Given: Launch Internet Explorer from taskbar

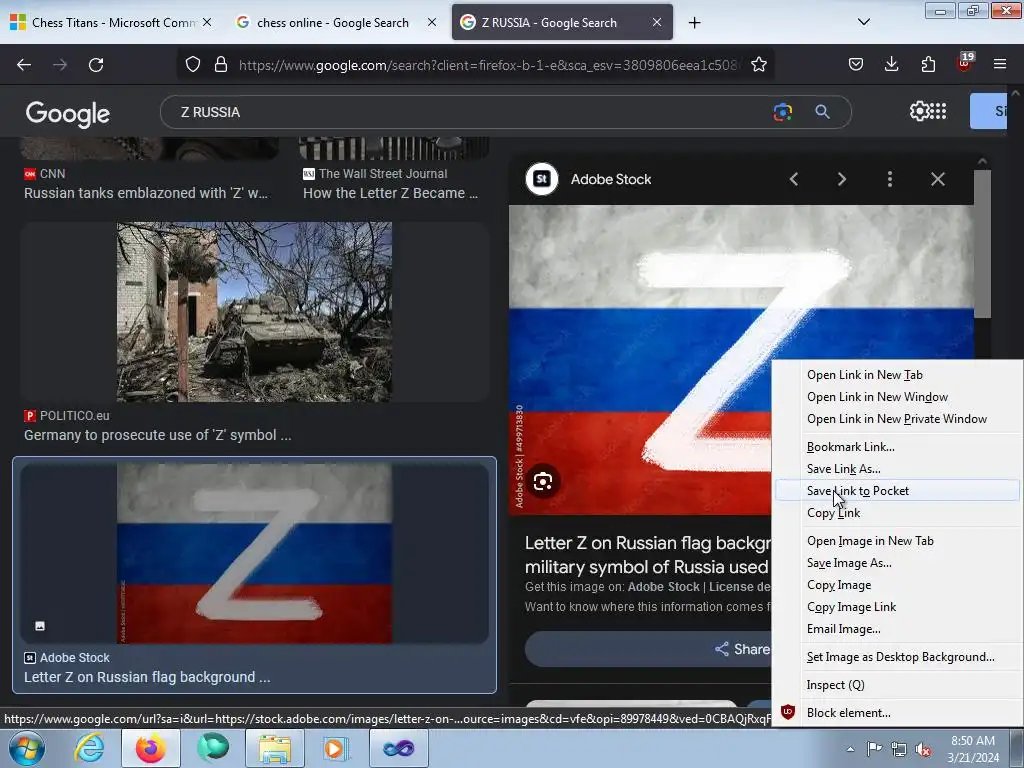Looking at the screenshot, I should coord(89,748).
